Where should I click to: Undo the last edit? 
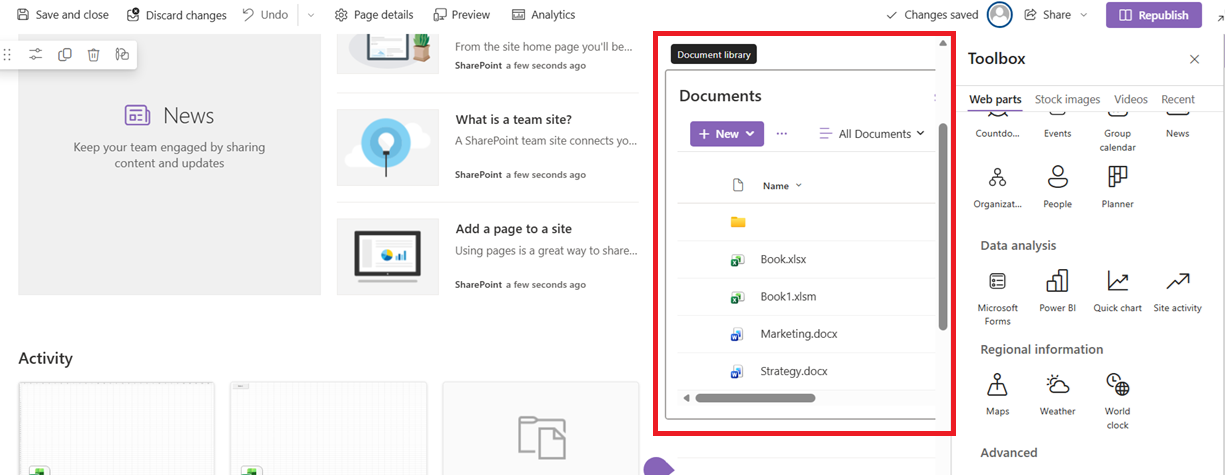(265, 15)
